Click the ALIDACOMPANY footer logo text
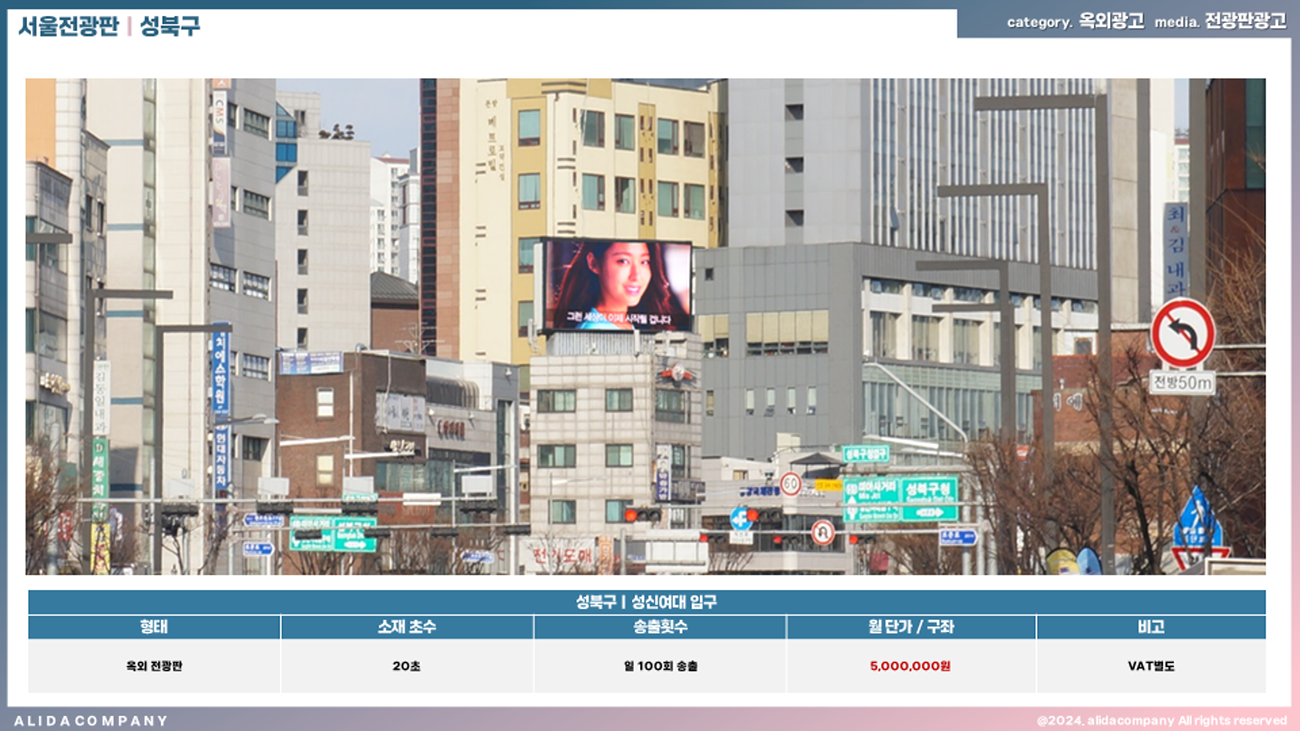The height and width of the screenshot is (731, 1300). point(91,720)
